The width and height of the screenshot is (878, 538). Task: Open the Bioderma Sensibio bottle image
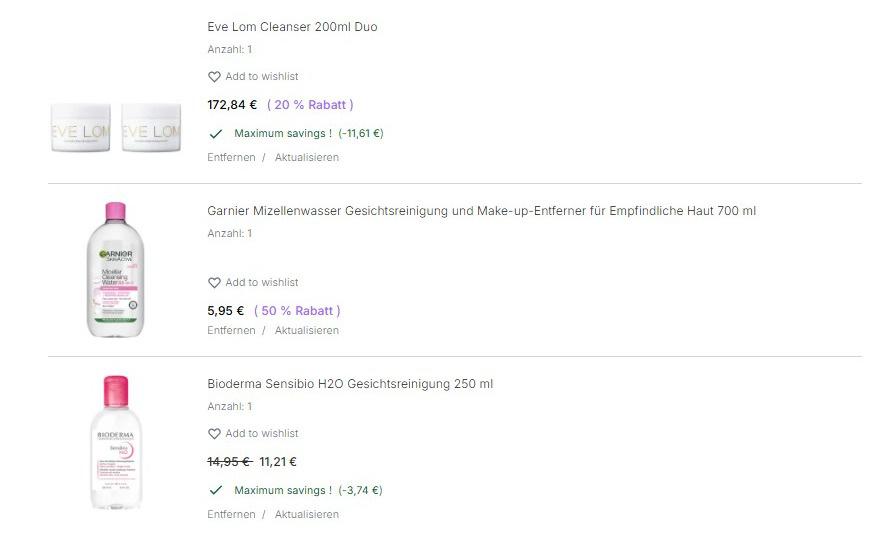tap(116, 442)
